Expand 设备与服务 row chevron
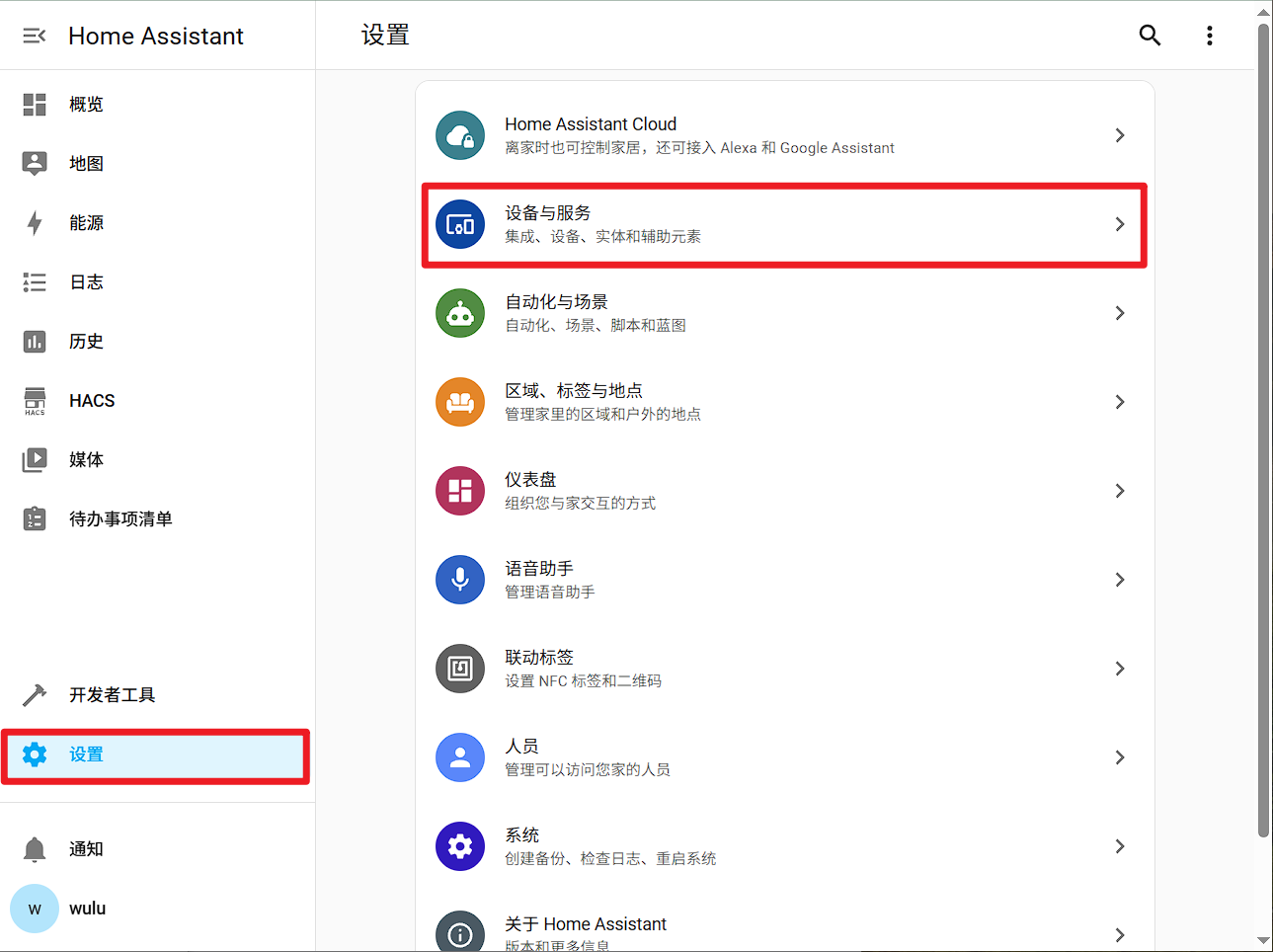 pos(1120,224)
